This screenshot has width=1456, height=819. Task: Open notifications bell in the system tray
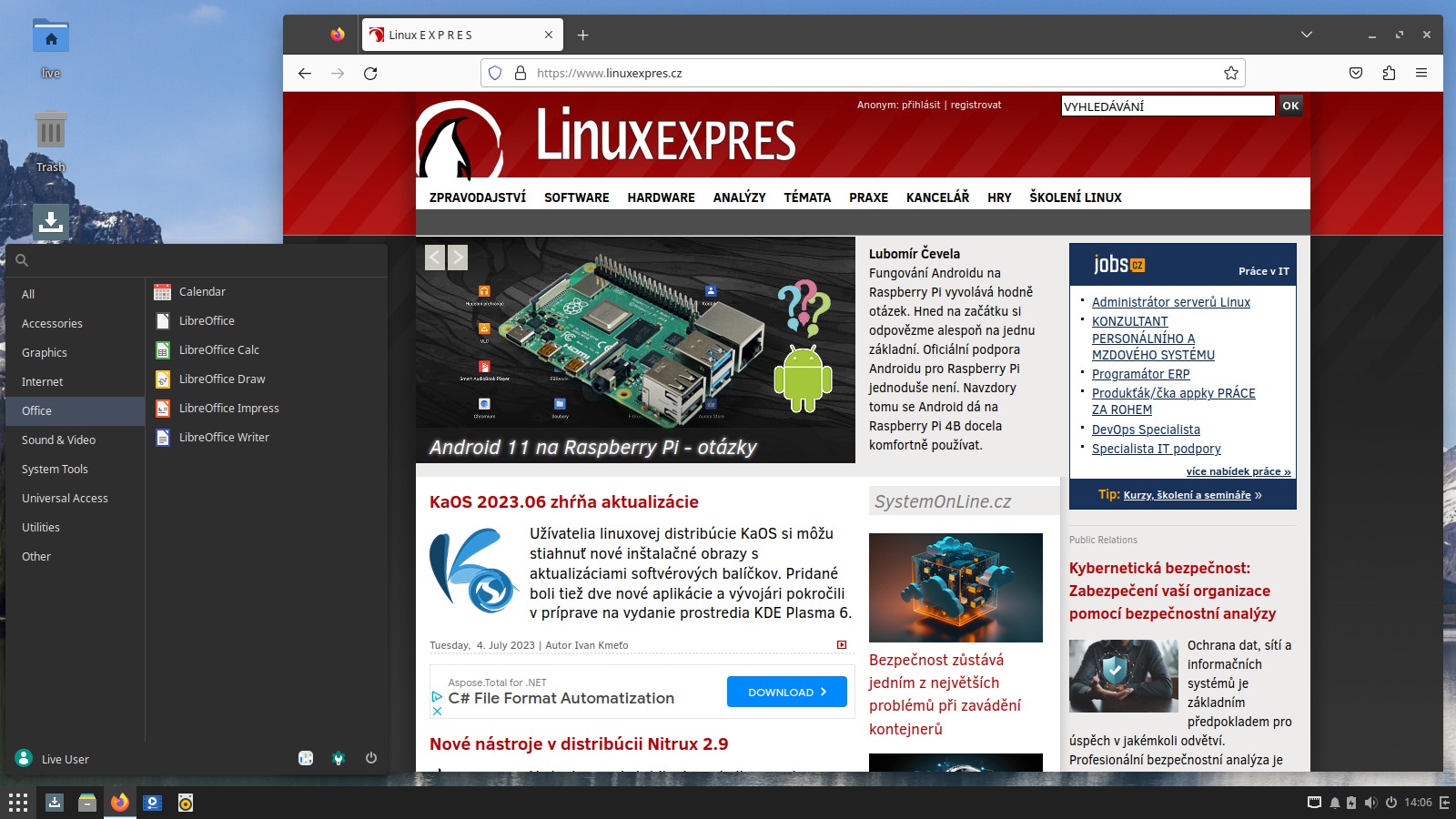(1335, 803)
